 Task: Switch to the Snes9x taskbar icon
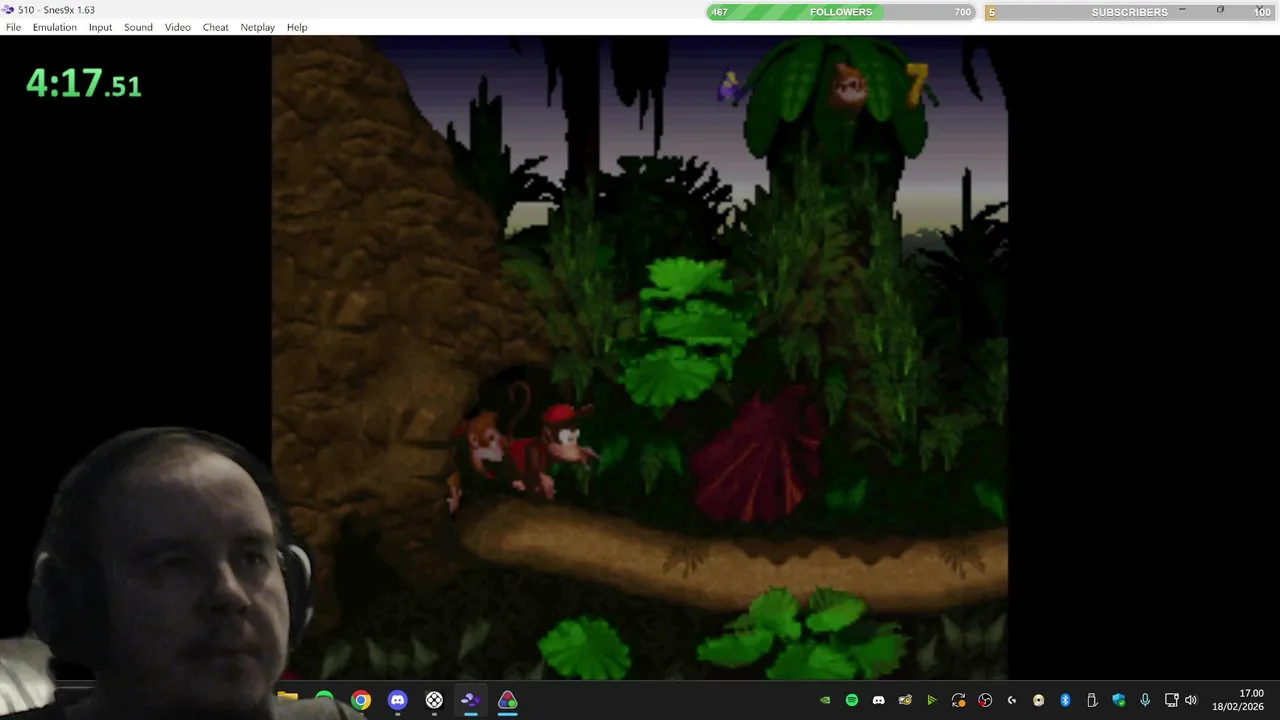[470, 700]
